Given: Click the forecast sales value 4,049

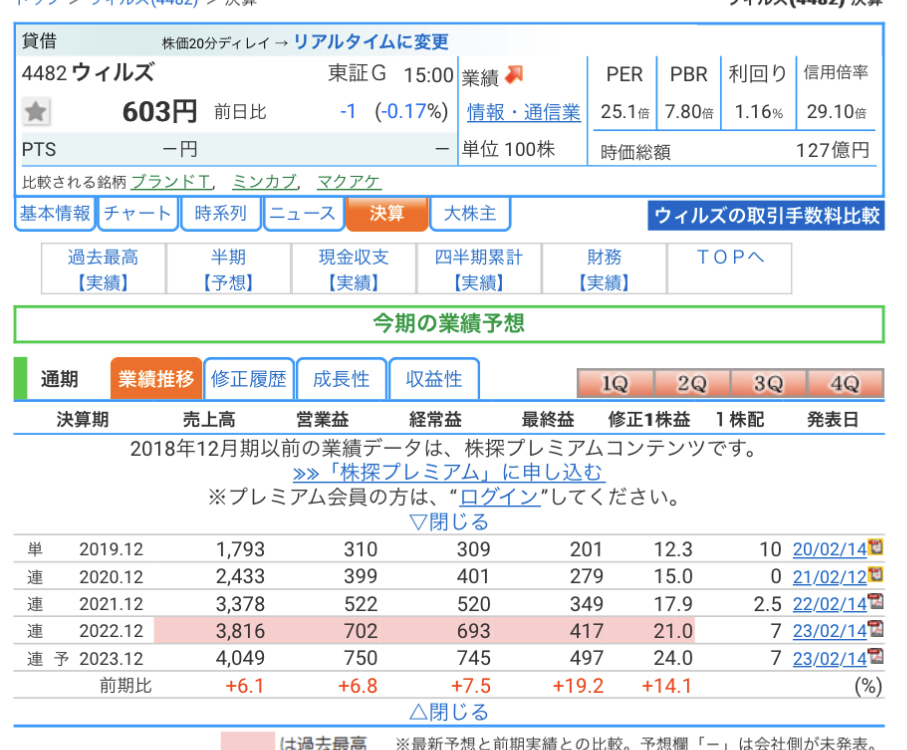Looking at the screenshot, I should pos(240,658).
